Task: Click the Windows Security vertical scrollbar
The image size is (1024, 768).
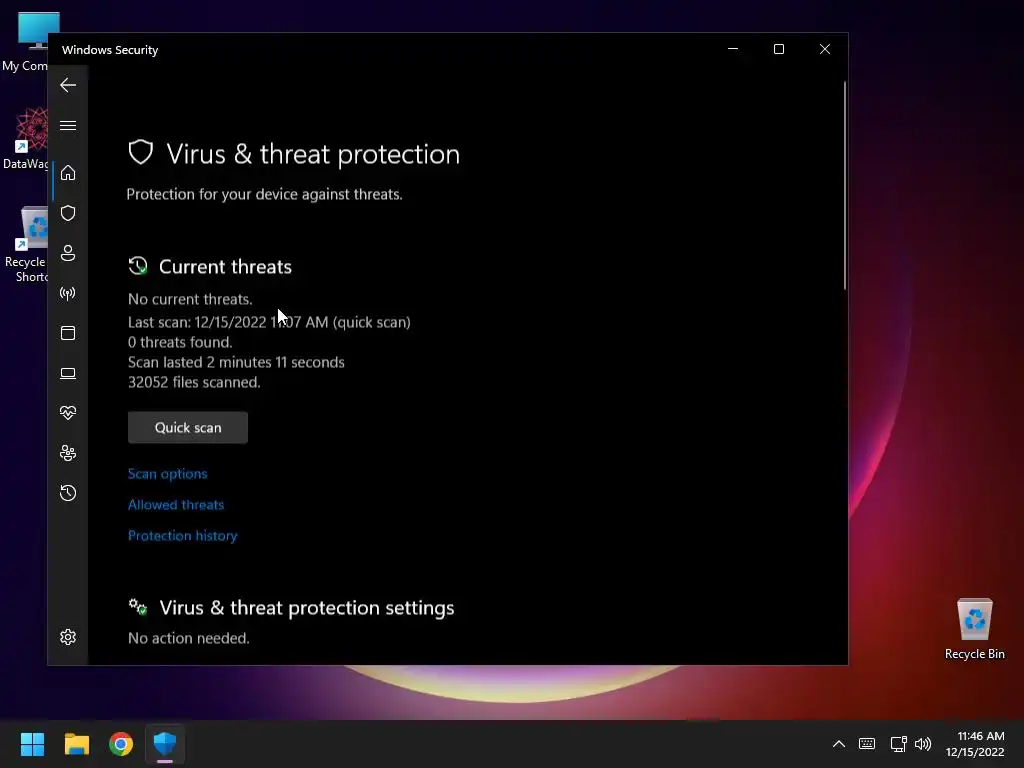Action: (844, 185)
